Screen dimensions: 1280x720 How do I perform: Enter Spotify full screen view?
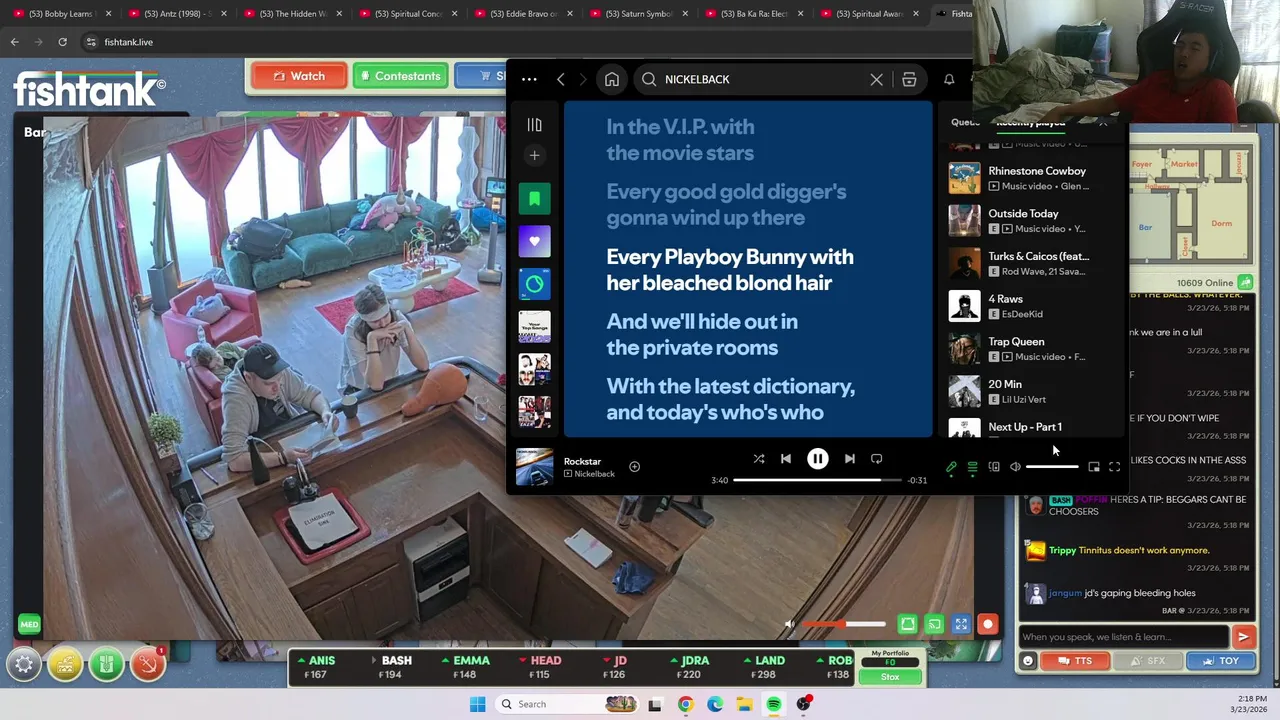[x=1115, y=467]
